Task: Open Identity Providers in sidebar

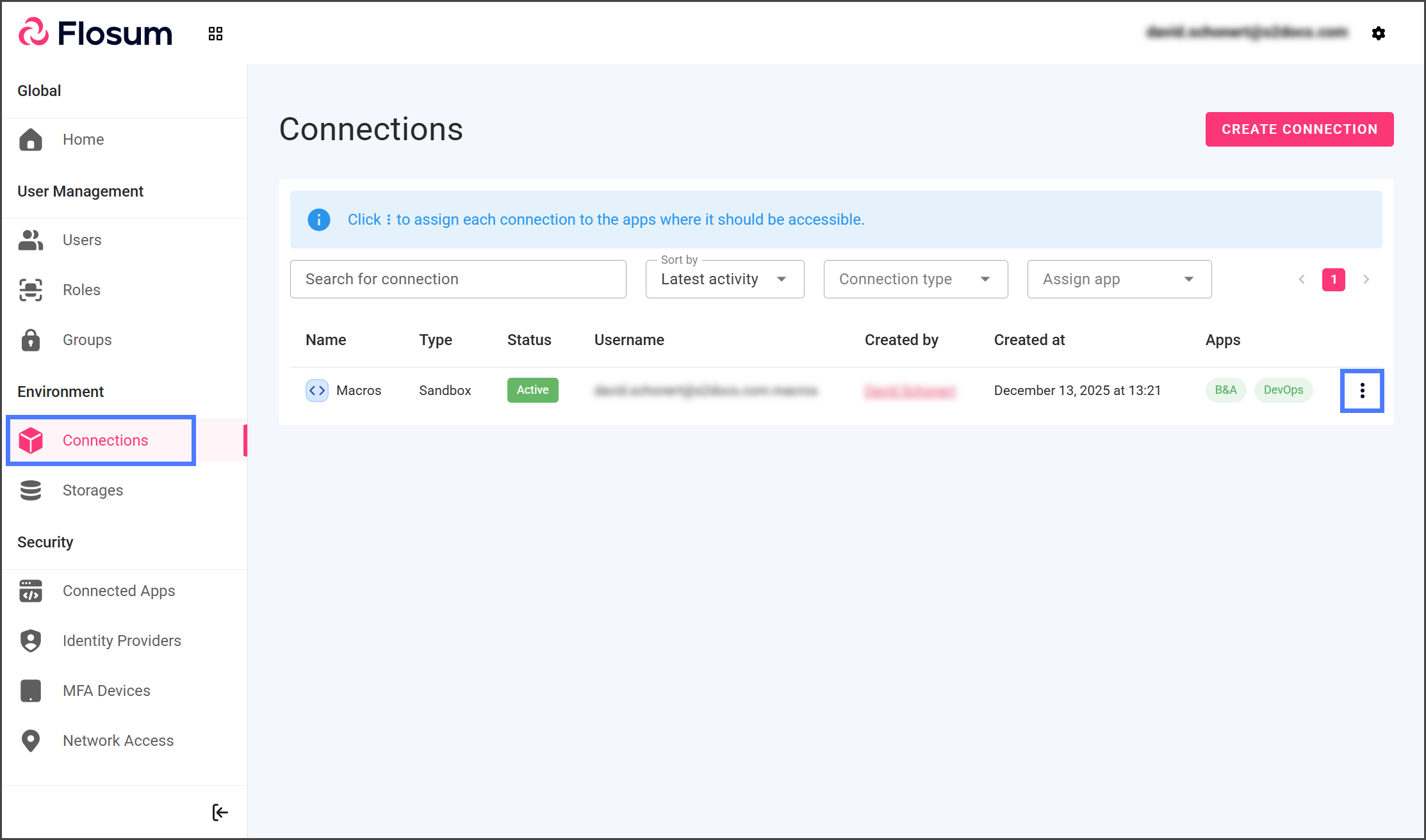Action: click(122, 641)
